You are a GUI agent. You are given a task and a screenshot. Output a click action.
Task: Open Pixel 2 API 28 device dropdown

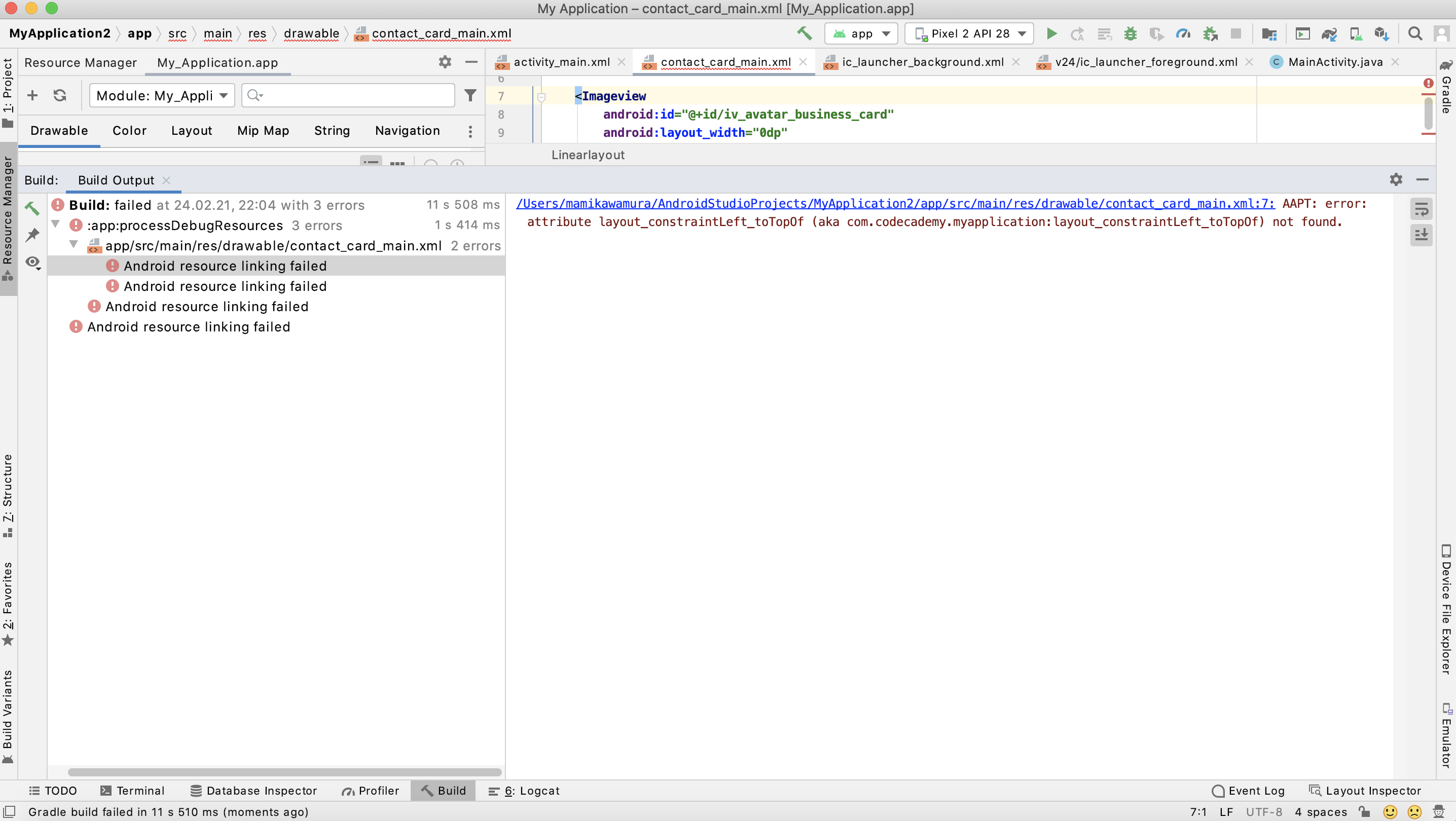click(969, 34)
